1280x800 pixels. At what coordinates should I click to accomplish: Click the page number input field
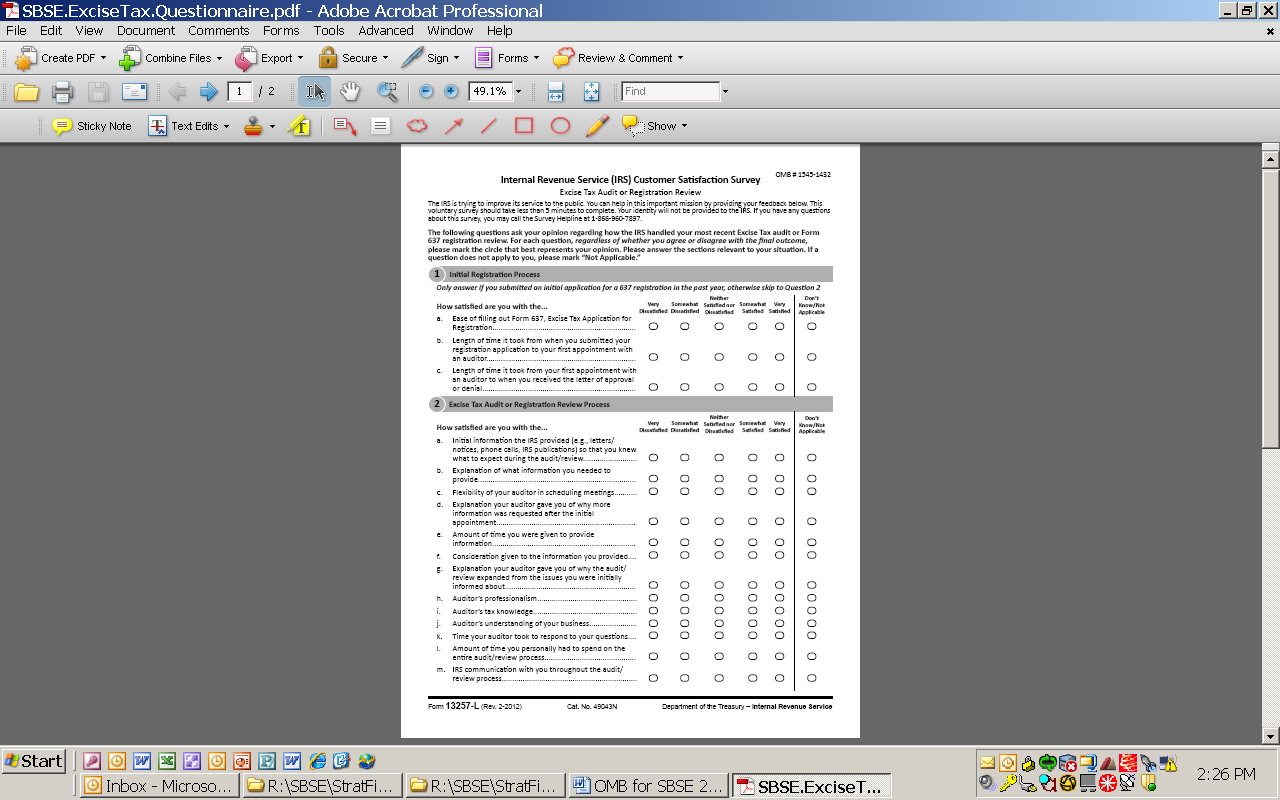tap(240, 92)
